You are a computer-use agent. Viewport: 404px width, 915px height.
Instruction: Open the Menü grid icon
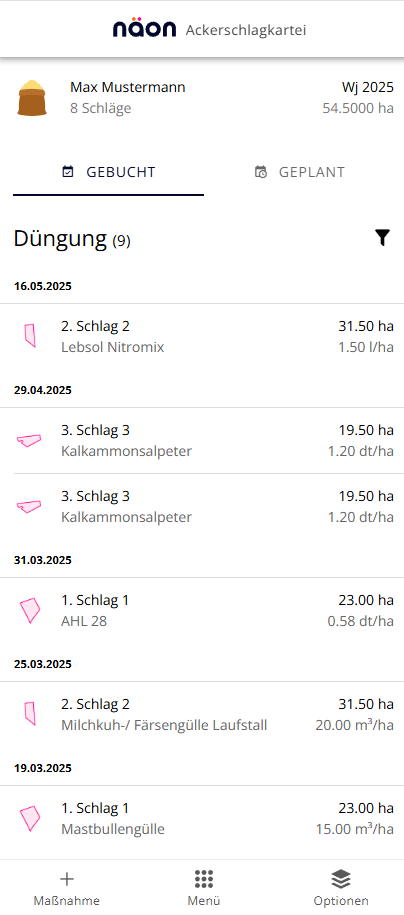pos(204,878)
